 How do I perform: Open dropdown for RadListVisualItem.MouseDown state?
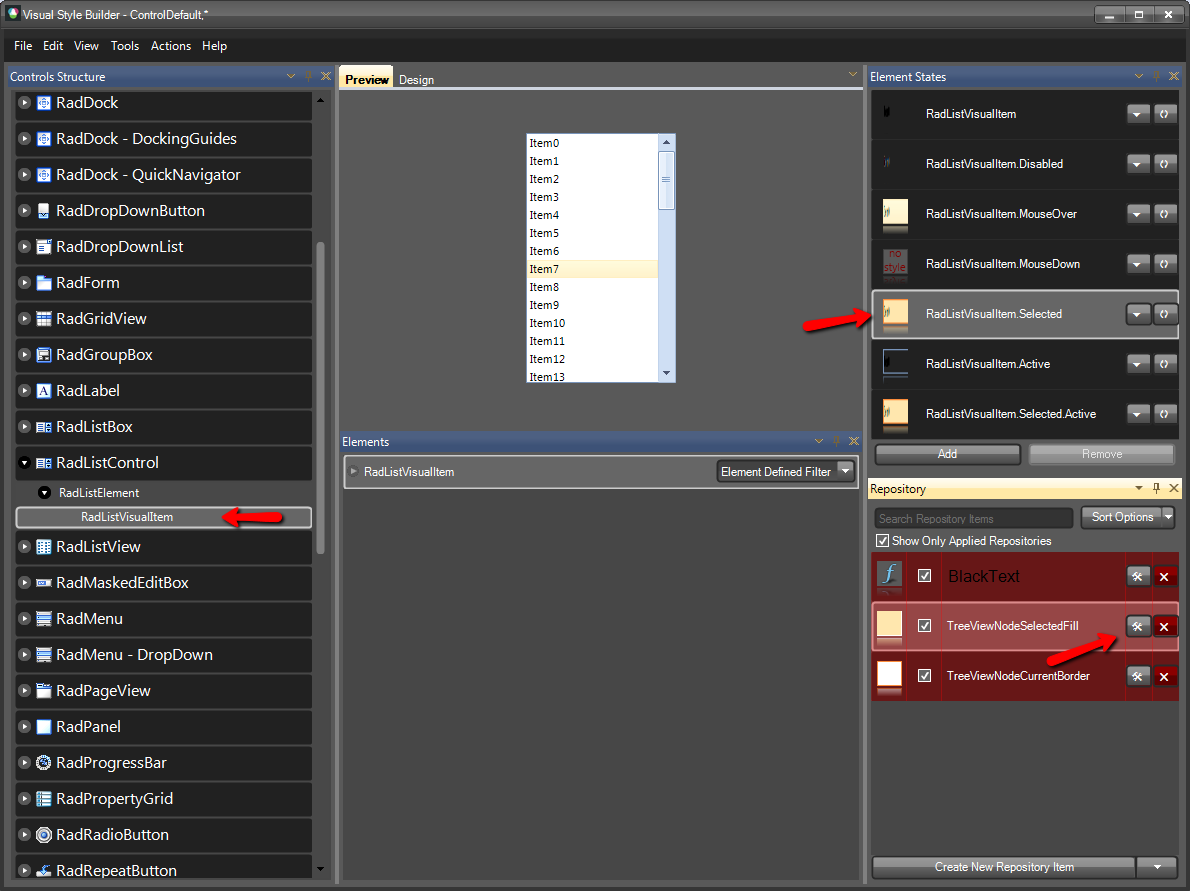click(x=1137, y=264)
